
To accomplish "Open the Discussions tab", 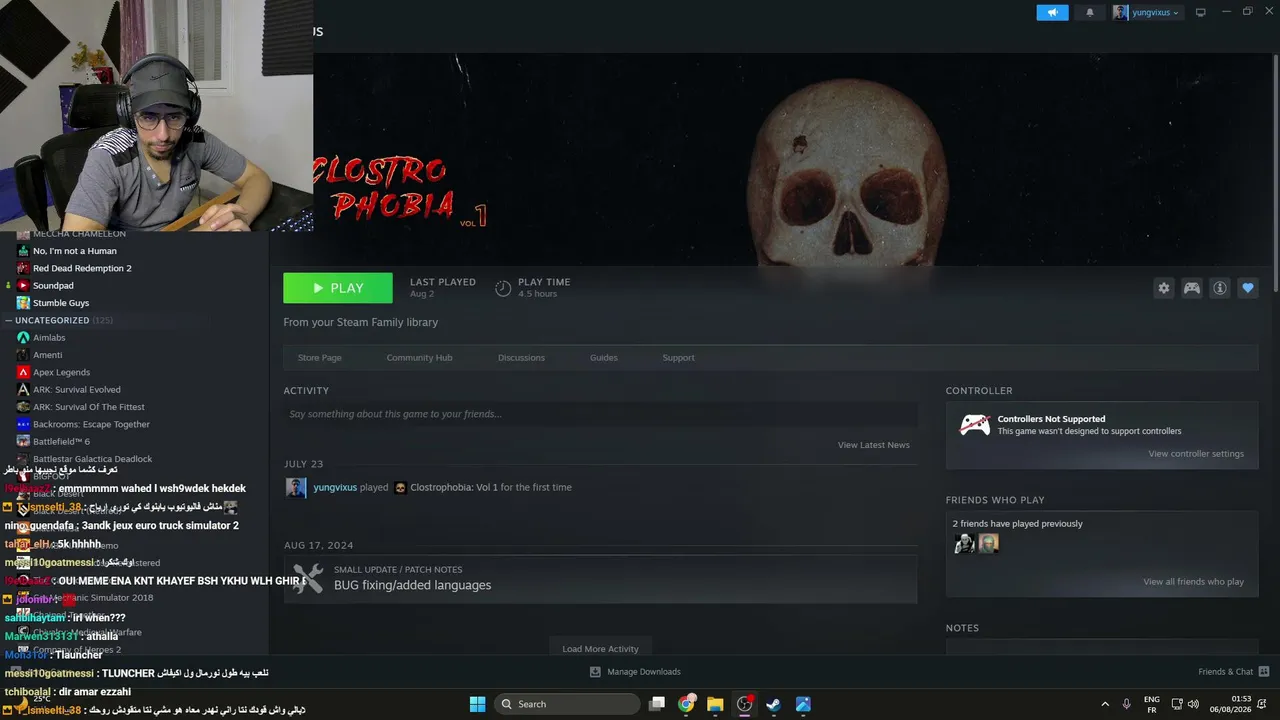I will click(521, 358).
